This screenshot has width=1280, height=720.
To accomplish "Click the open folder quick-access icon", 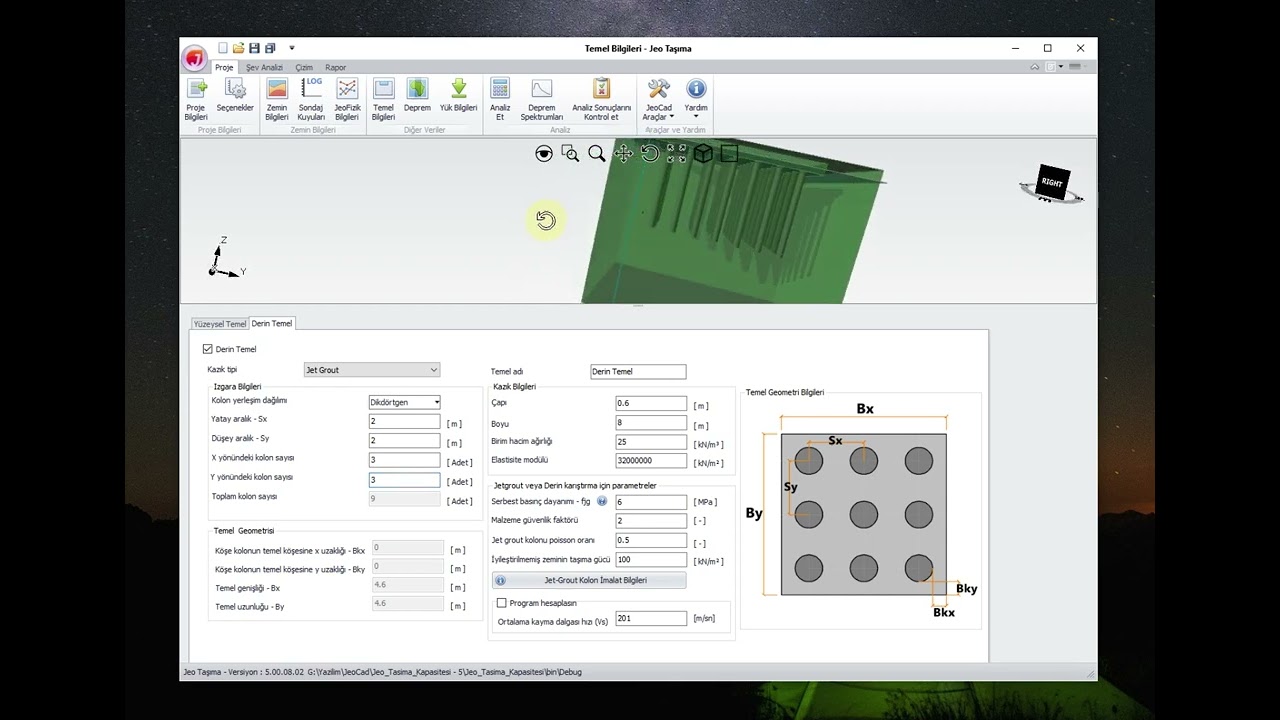I will point(238,48).
